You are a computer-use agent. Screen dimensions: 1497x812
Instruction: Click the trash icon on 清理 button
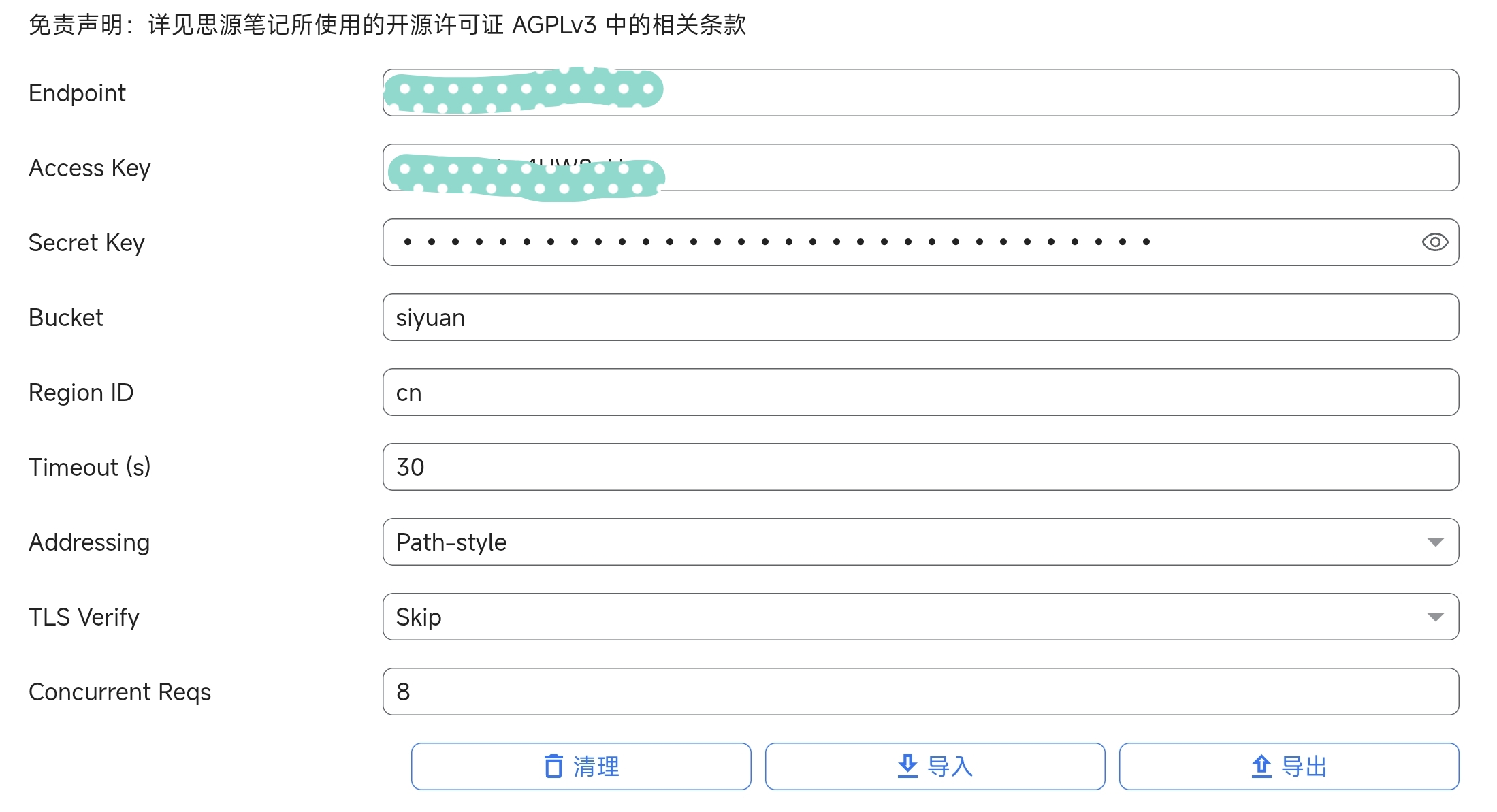click(553, 766)
